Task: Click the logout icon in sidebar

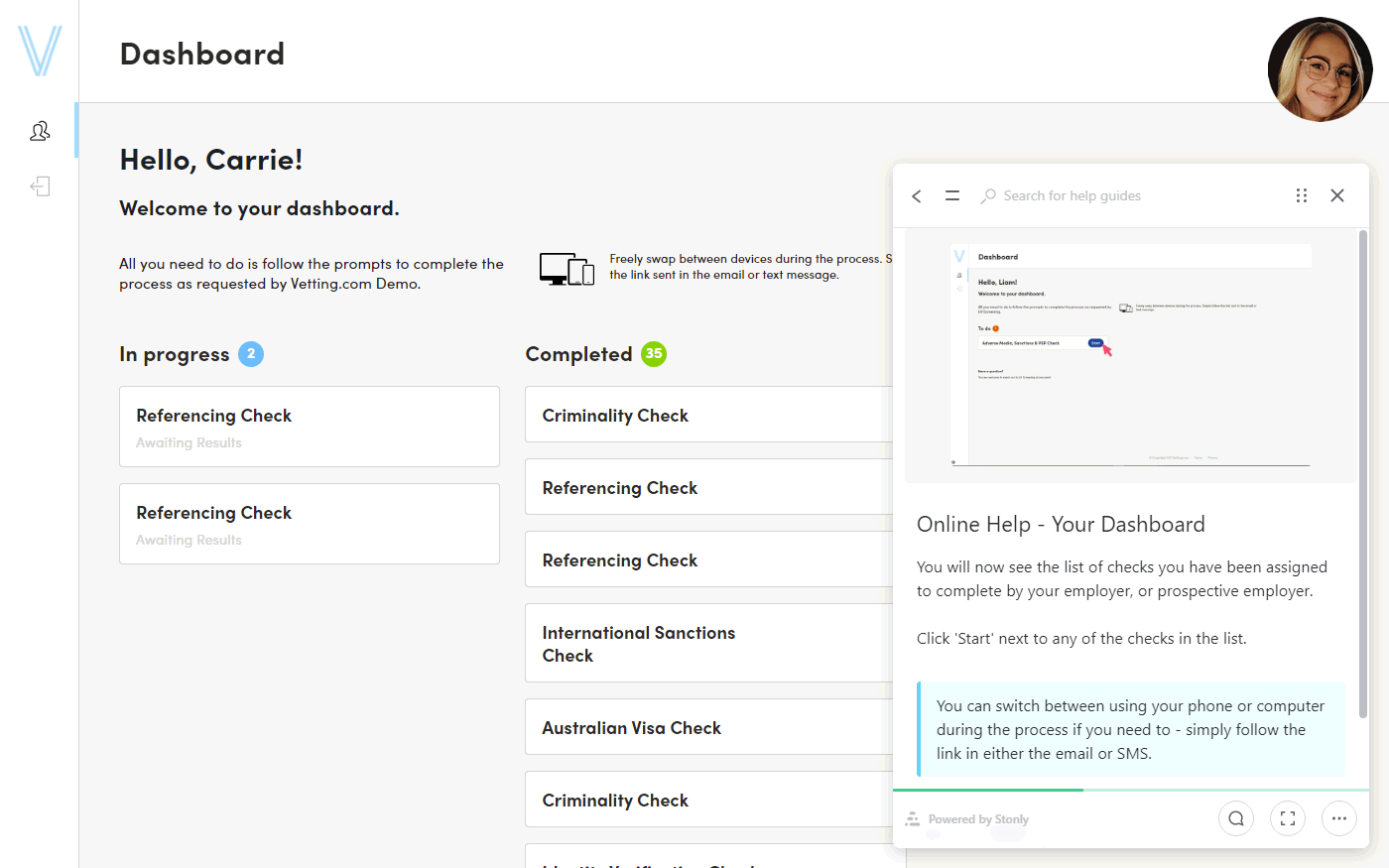Action: click(40, 186)
